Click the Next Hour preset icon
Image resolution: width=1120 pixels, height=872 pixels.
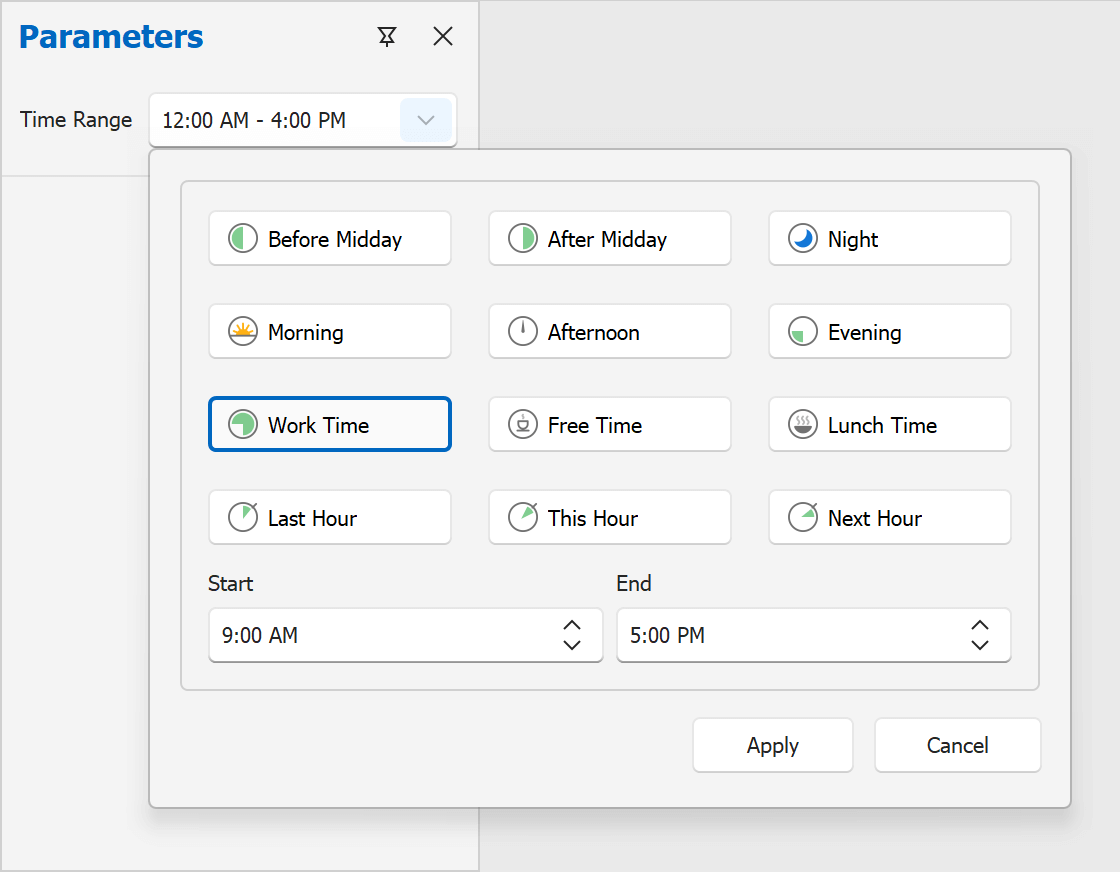(x=802, y=517)
